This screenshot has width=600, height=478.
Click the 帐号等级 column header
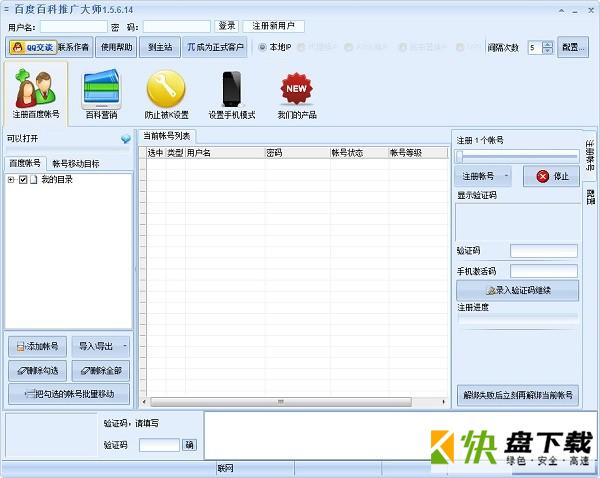coord(417,153)
